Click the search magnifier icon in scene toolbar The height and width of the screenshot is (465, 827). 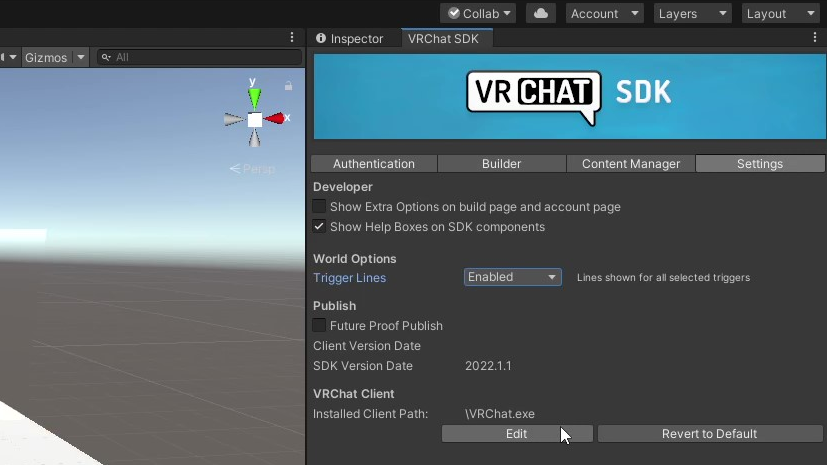point(106,57)
